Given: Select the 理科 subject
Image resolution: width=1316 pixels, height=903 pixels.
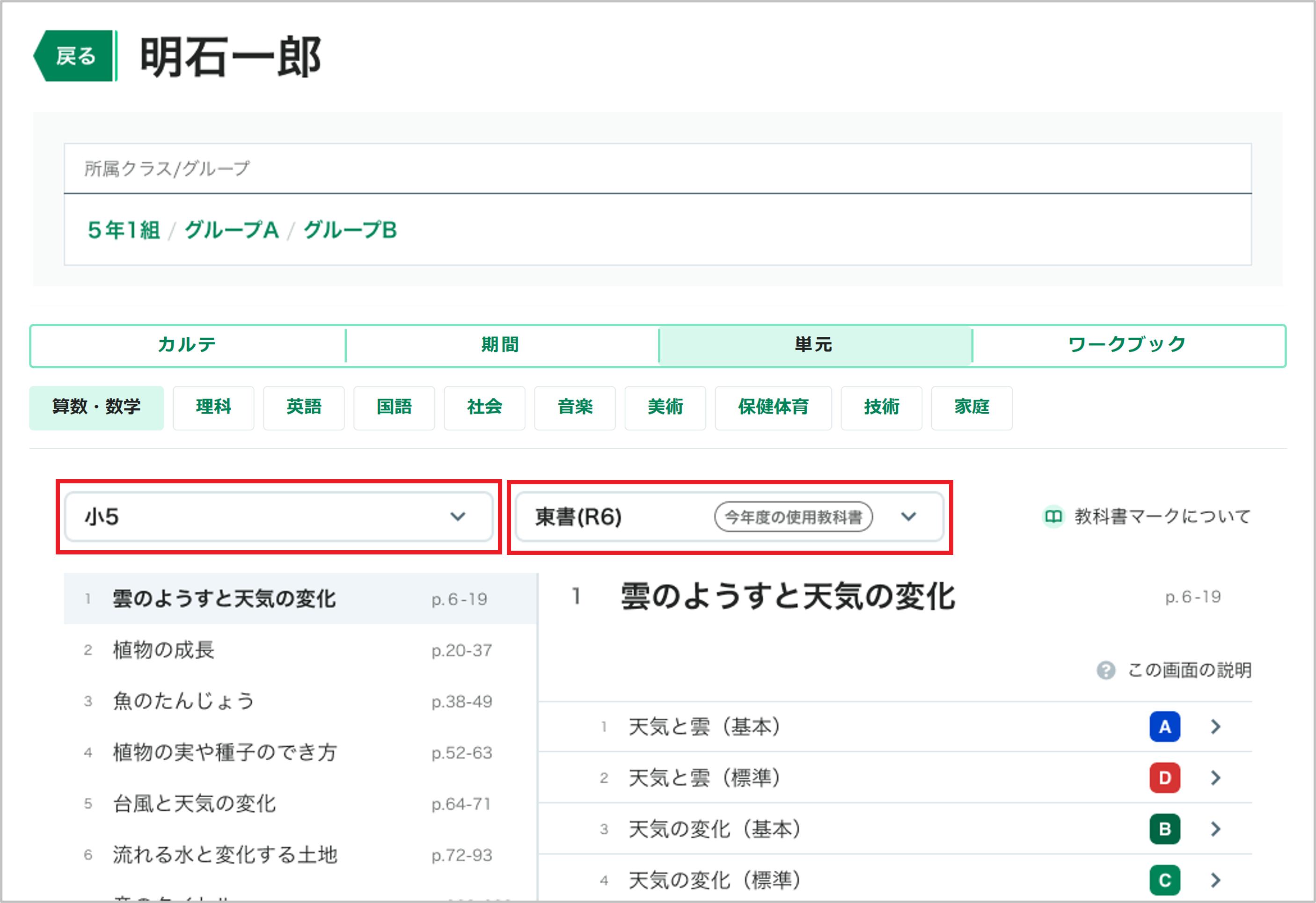Looking at the screenshot, I should [x=213, y=407].
